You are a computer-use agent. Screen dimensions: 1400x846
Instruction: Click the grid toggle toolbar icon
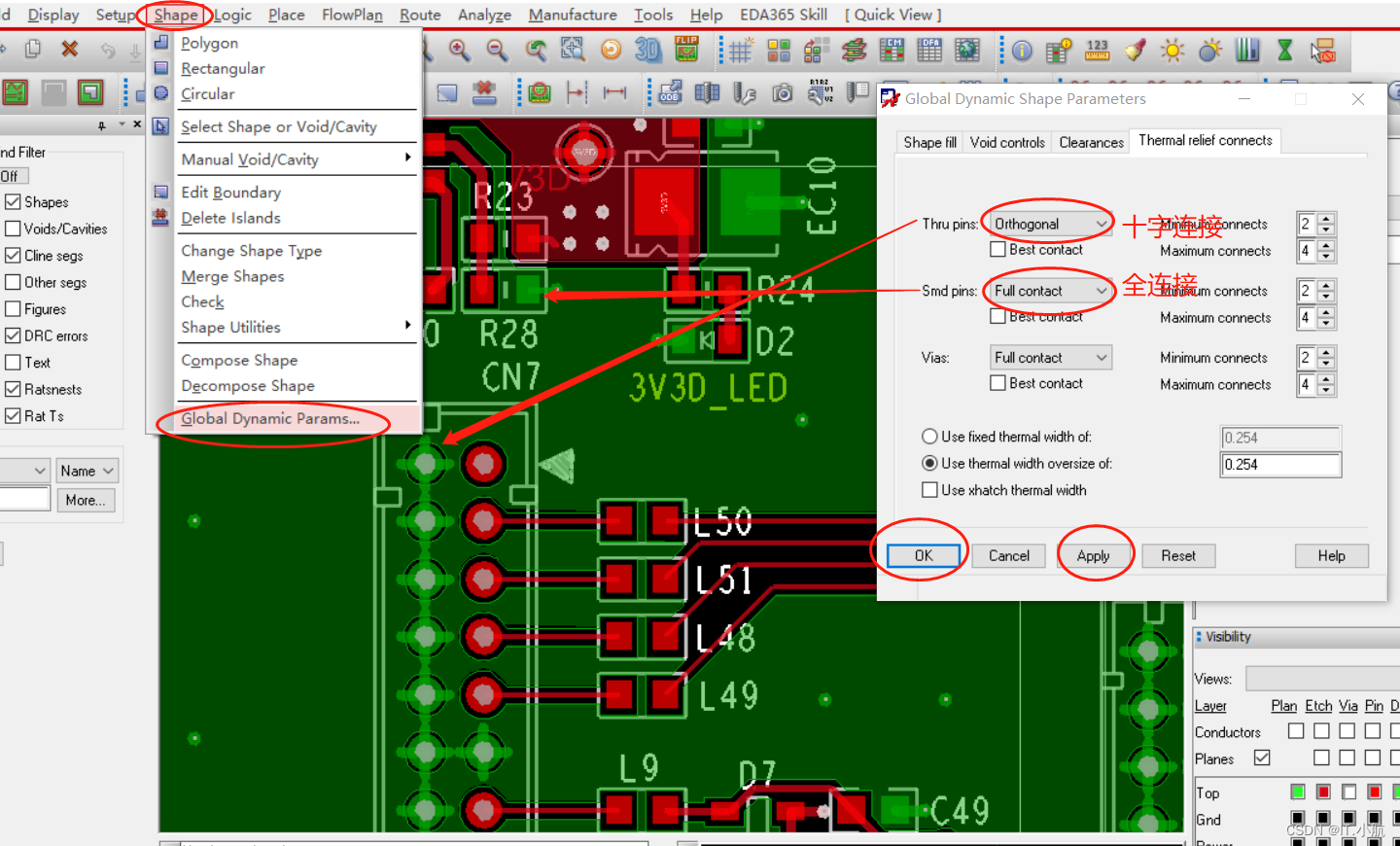(741, 51)
